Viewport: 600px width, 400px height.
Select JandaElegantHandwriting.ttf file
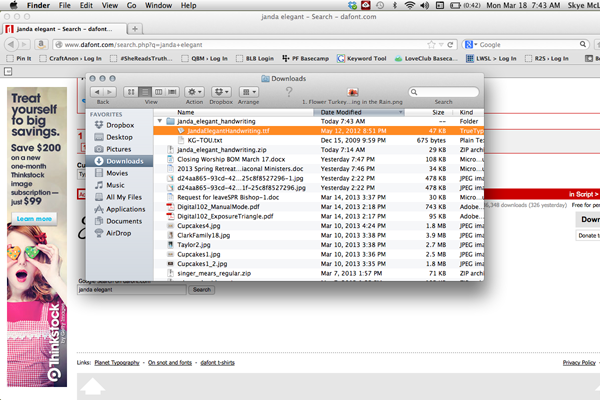coord(319,131)
